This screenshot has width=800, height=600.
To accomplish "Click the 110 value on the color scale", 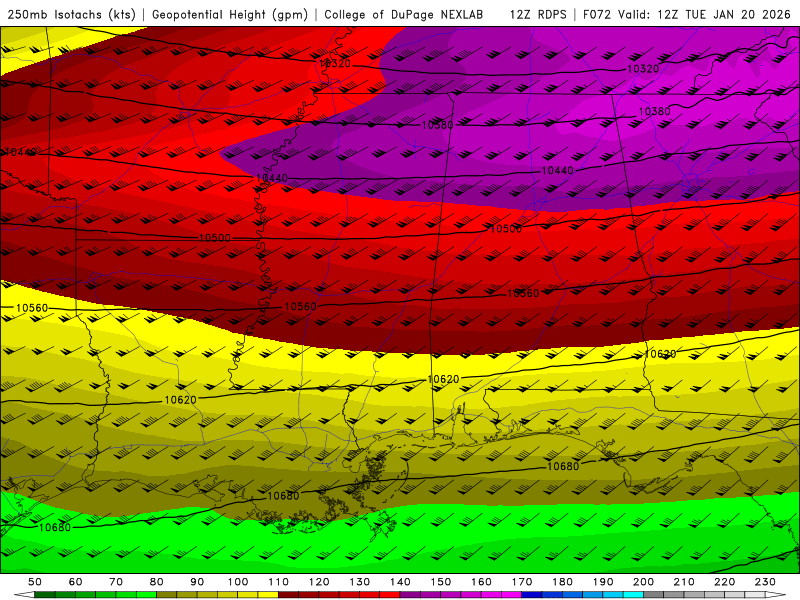I will (x=279, y=582).
